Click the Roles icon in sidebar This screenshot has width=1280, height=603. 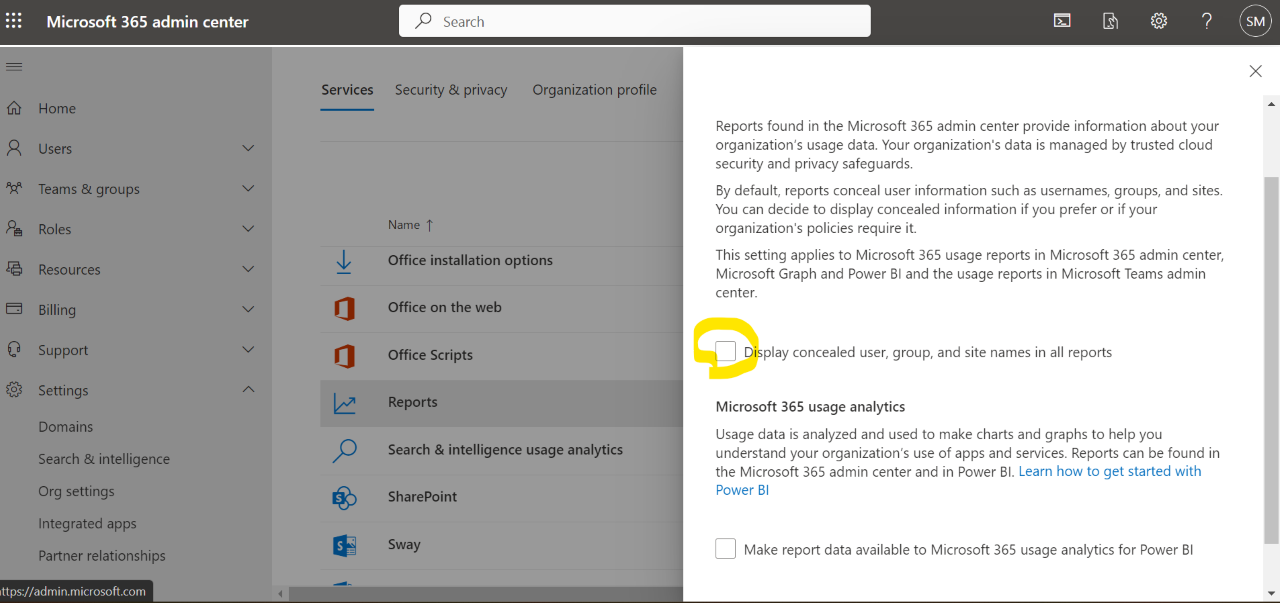14,229
